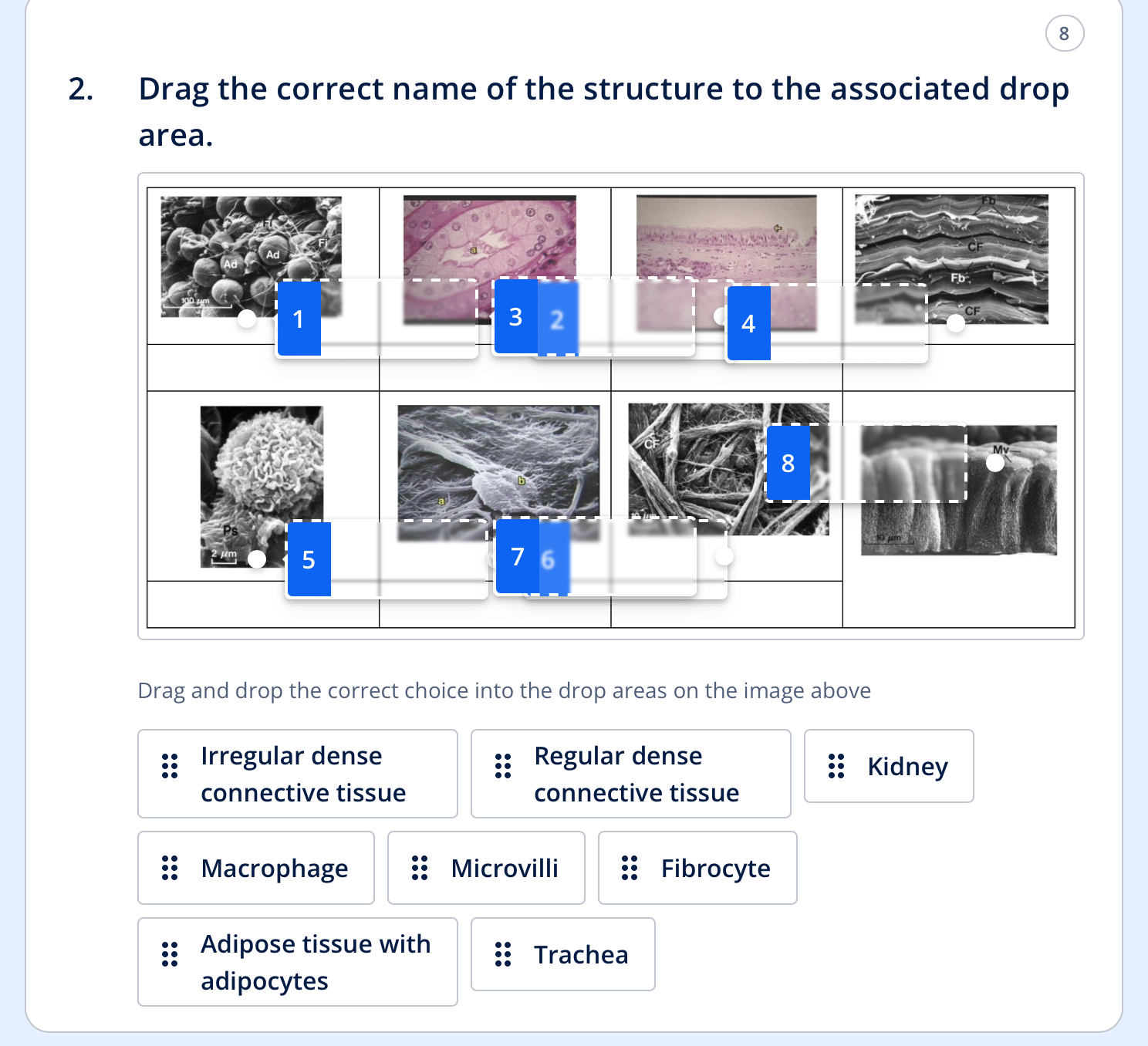Select drop area marker 1
Viewport: 1148px width, 1046px height.
(x=298, y=319)
